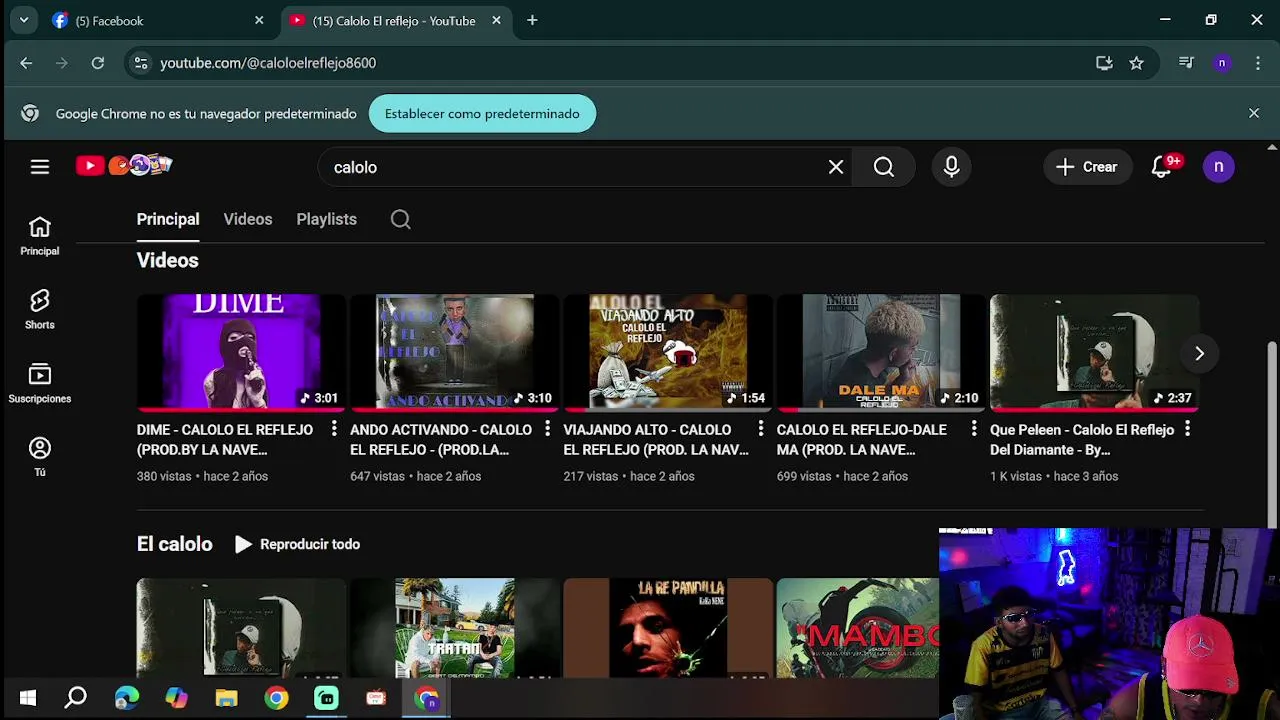This screenshot has width=1280, height=720.
Task: Open Suscripciones in the sidebar
Action: (40, 384)
